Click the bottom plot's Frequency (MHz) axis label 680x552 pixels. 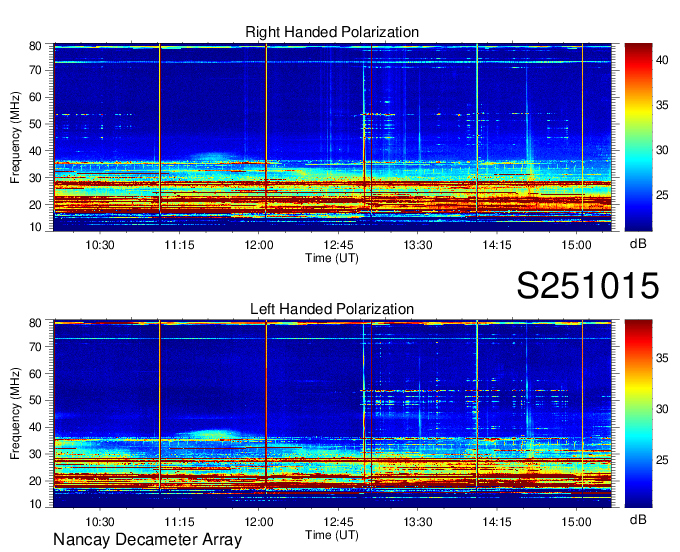tap(16, 413)
